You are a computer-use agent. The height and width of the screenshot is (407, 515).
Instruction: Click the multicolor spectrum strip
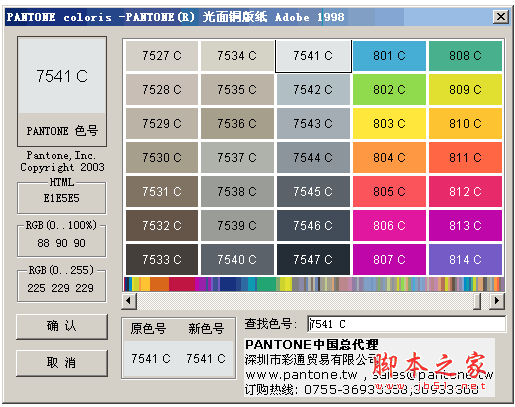(x=314, y=284)
